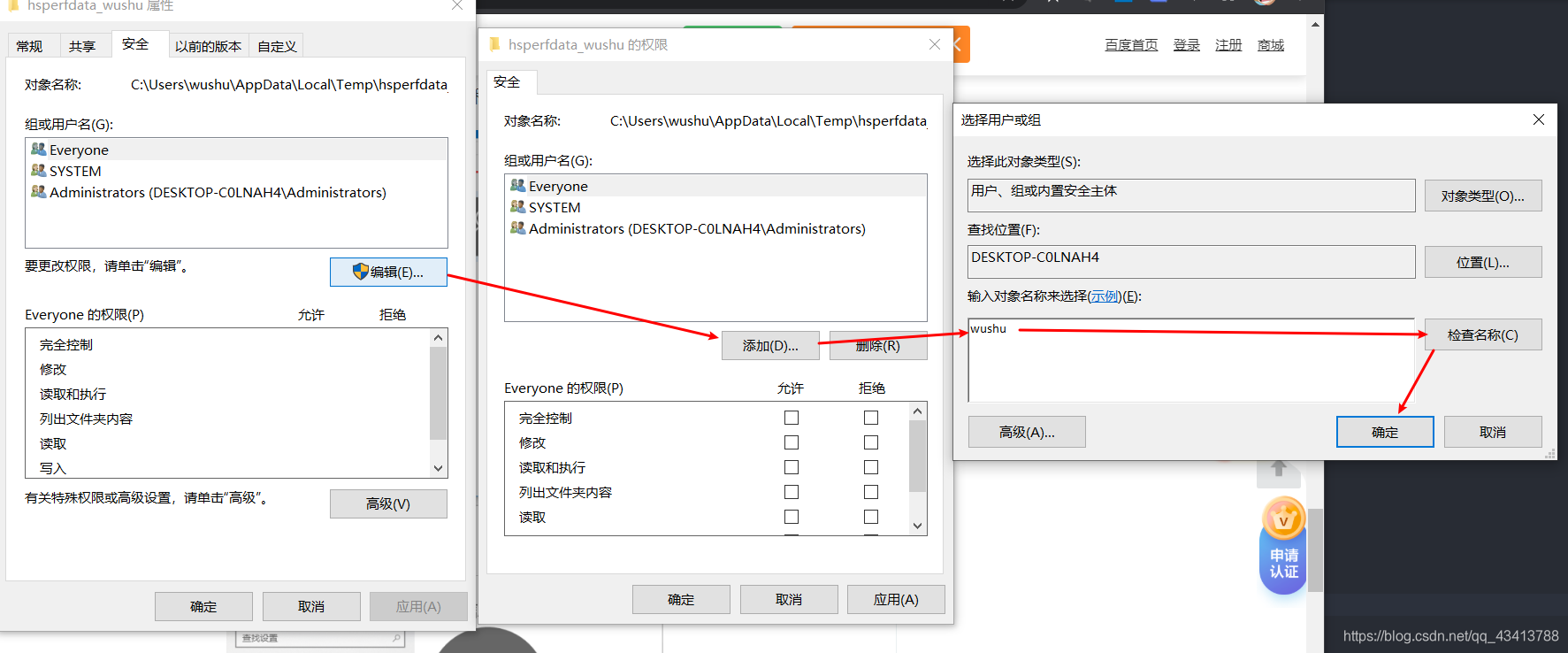The width and height of the screenshot is (1568, 653).
Task: Tick Deny checkbox for 完全控制
Action: 871,418
